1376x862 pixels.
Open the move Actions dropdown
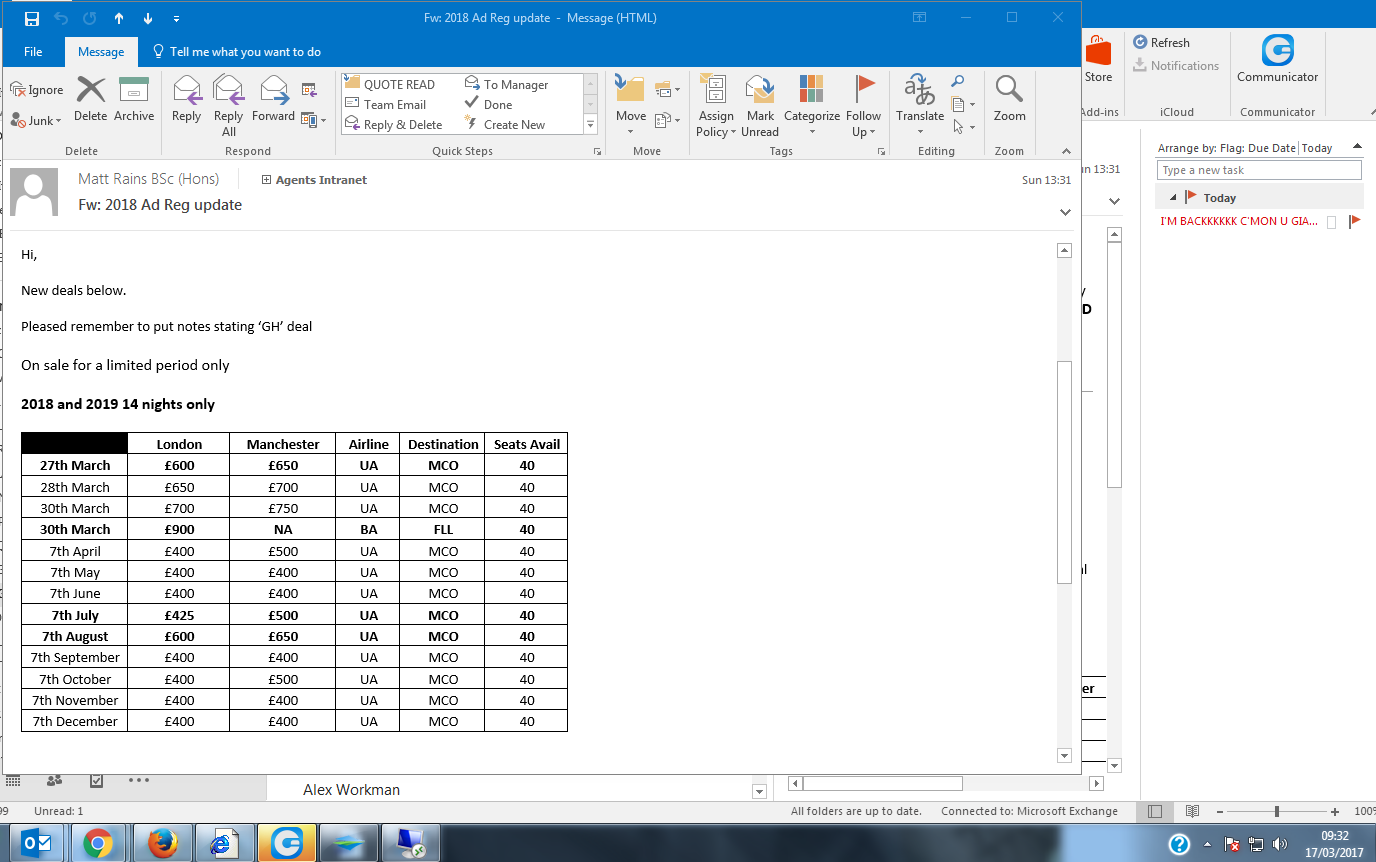667,121
